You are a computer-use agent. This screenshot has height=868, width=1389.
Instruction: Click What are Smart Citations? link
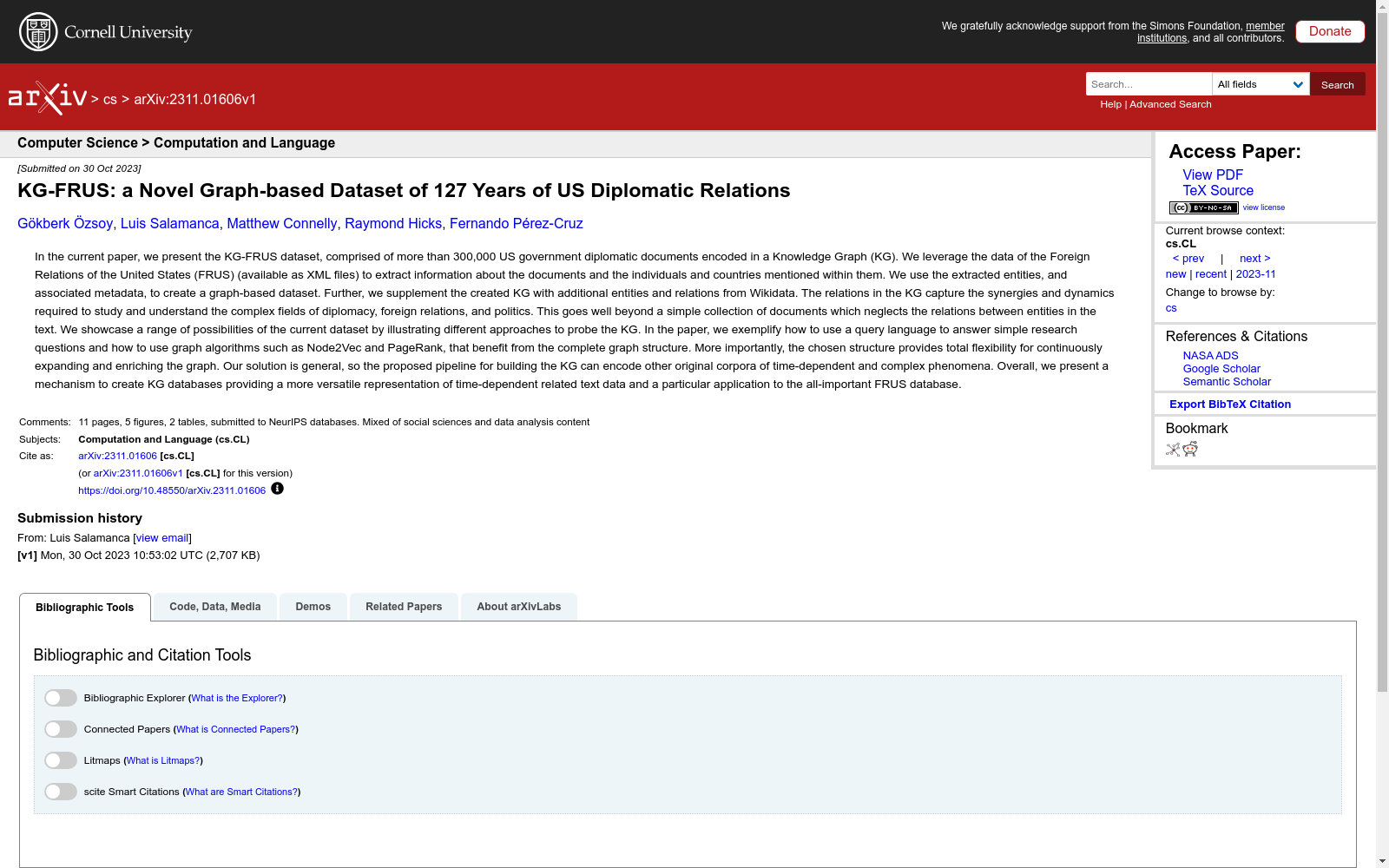point(242,792)
